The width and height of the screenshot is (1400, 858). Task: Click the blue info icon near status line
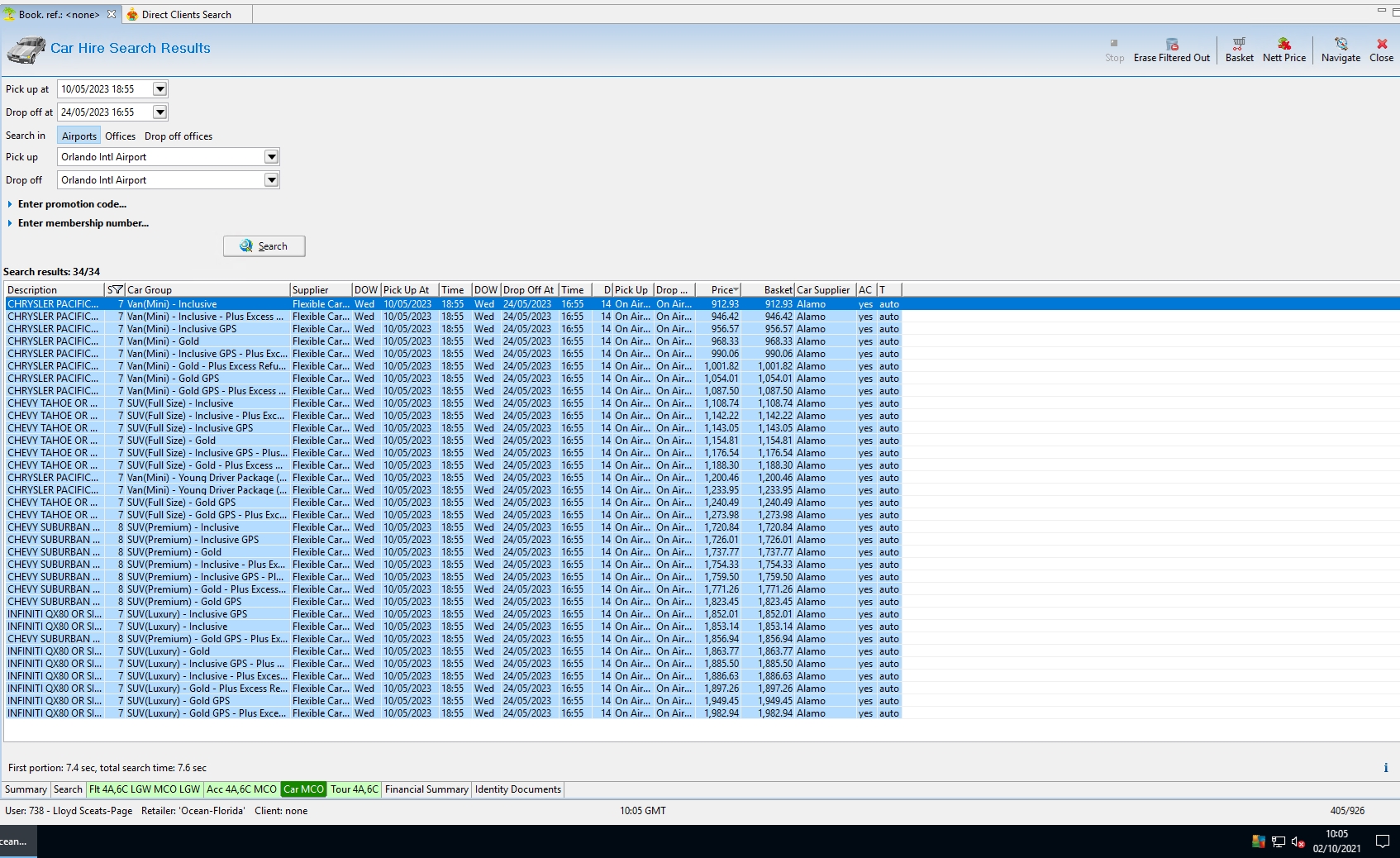(1386, 768)
